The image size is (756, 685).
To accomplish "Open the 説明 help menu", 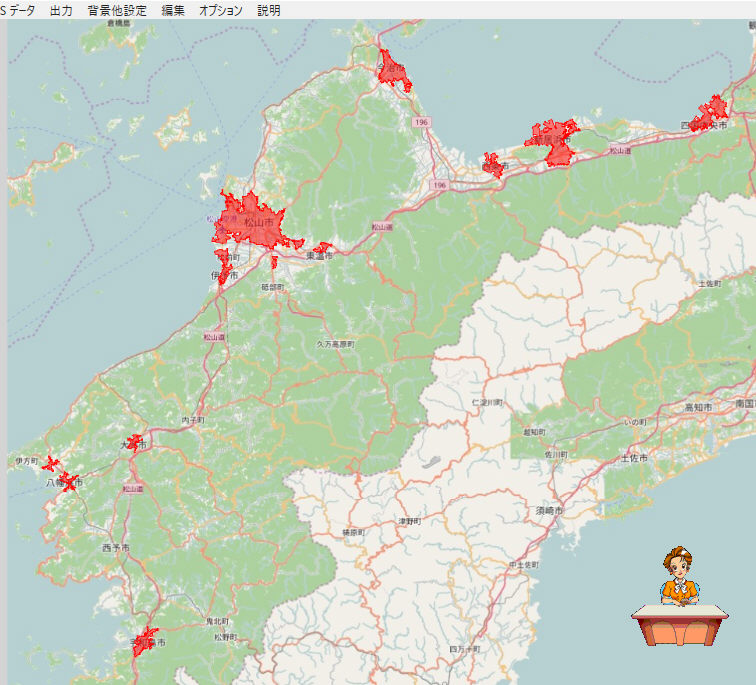I will [268, 10].
